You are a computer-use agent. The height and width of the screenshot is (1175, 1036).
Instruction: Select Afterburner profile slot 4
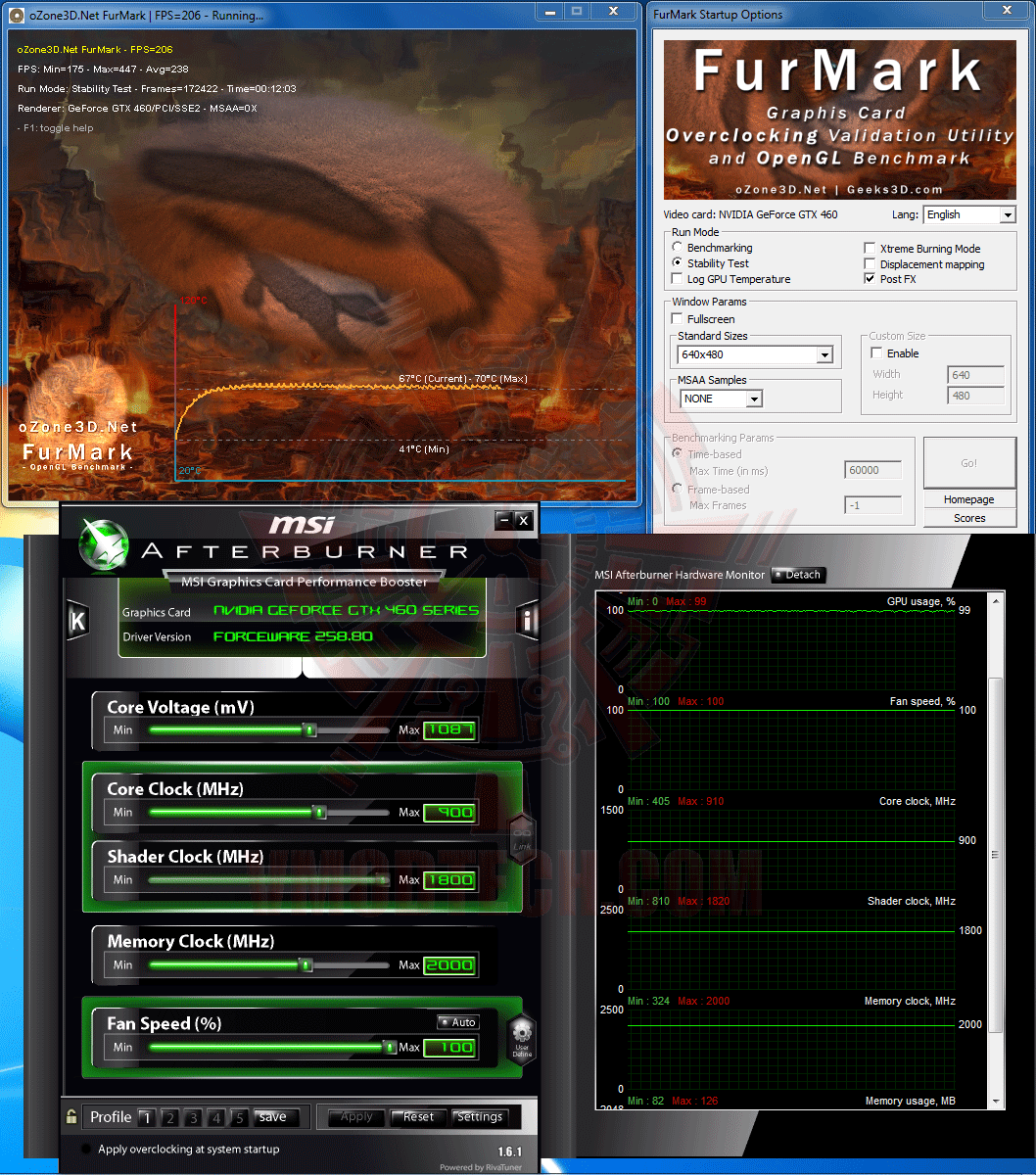point(216,1117)
